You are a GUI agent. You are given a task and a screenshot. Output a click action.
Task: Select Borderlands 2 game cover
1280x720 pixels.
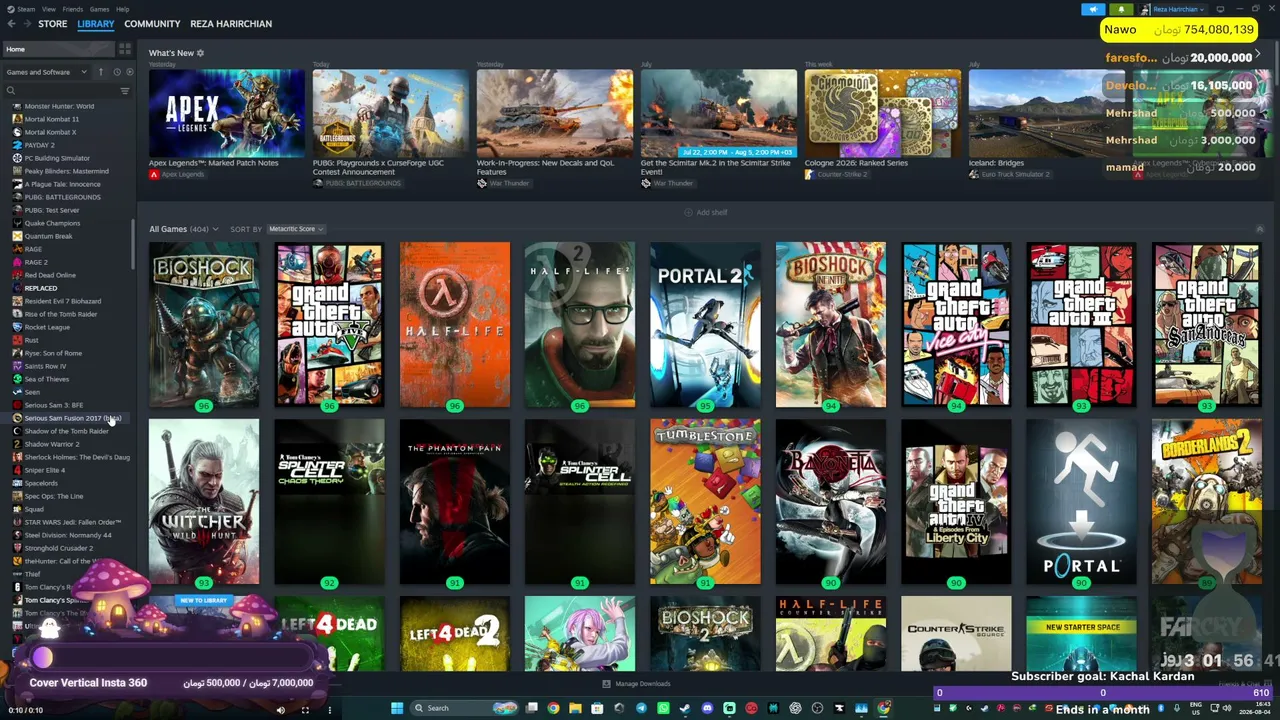coord(1206,502)
